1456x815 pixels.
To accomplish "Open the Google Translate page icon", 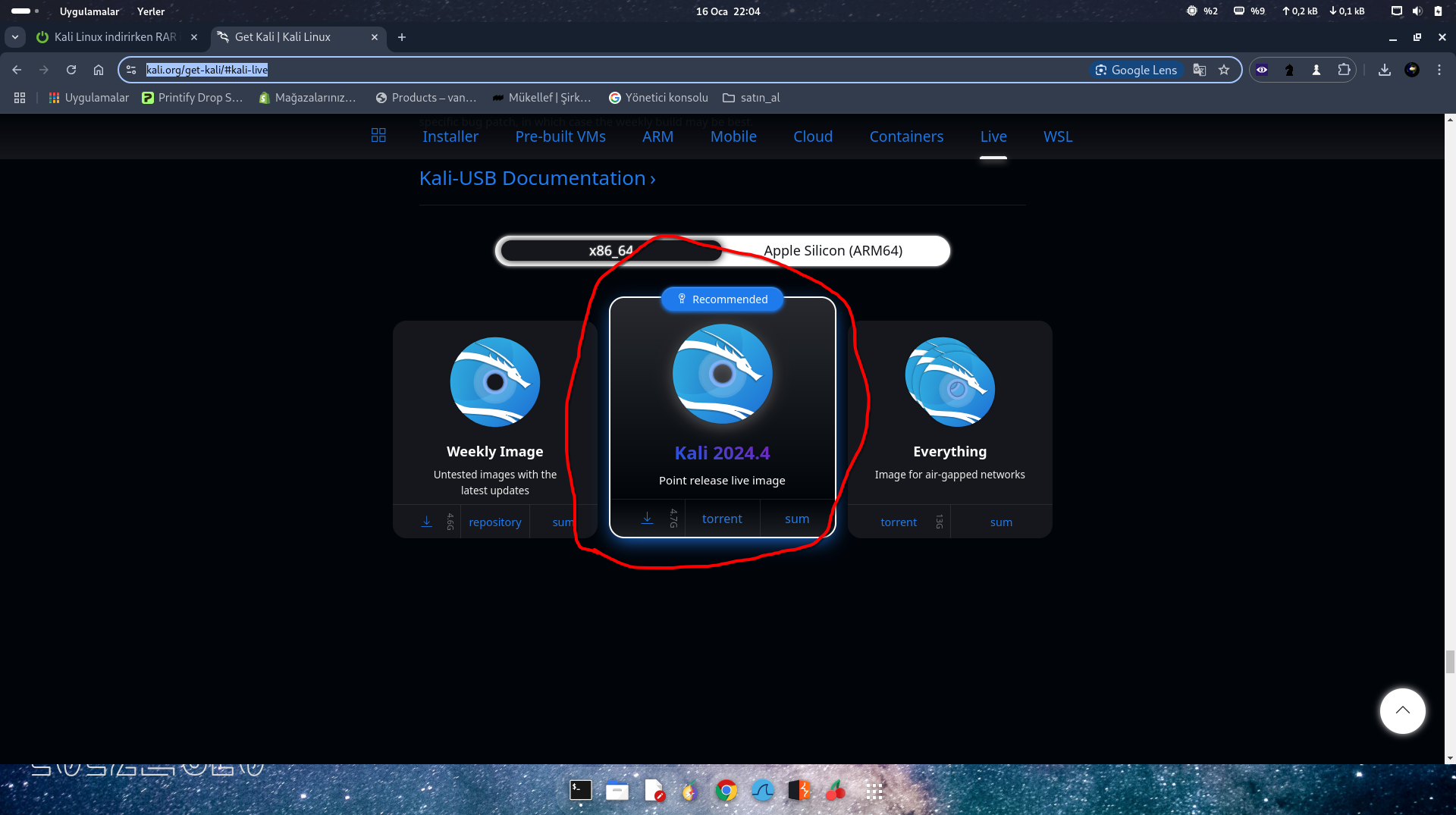I will coord(1200,70).
